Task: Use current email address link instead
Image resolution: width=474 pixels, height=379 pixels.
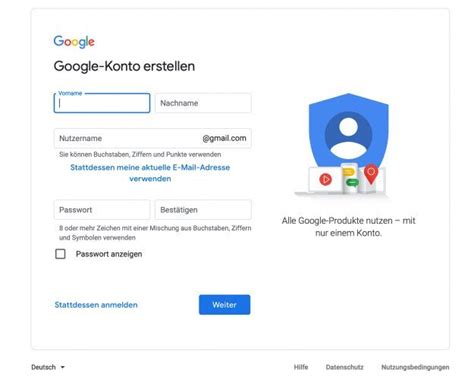Action: point(150,173)
